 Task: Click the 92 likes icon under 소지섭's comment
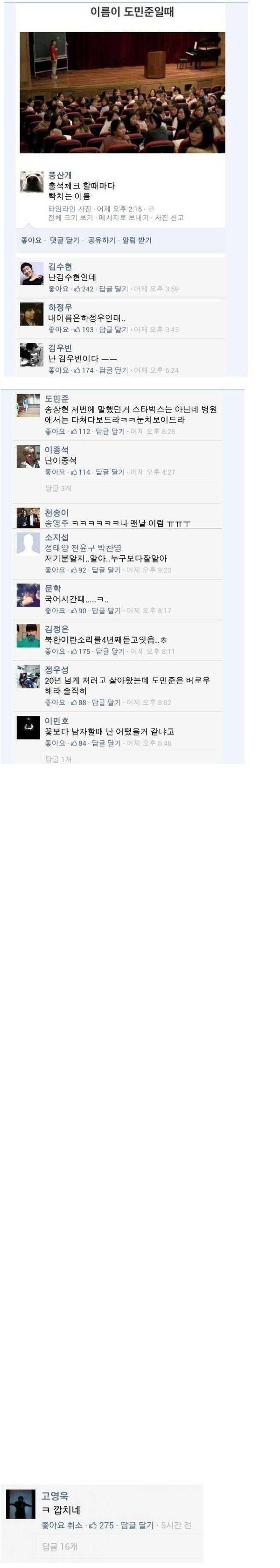[73, 570]
